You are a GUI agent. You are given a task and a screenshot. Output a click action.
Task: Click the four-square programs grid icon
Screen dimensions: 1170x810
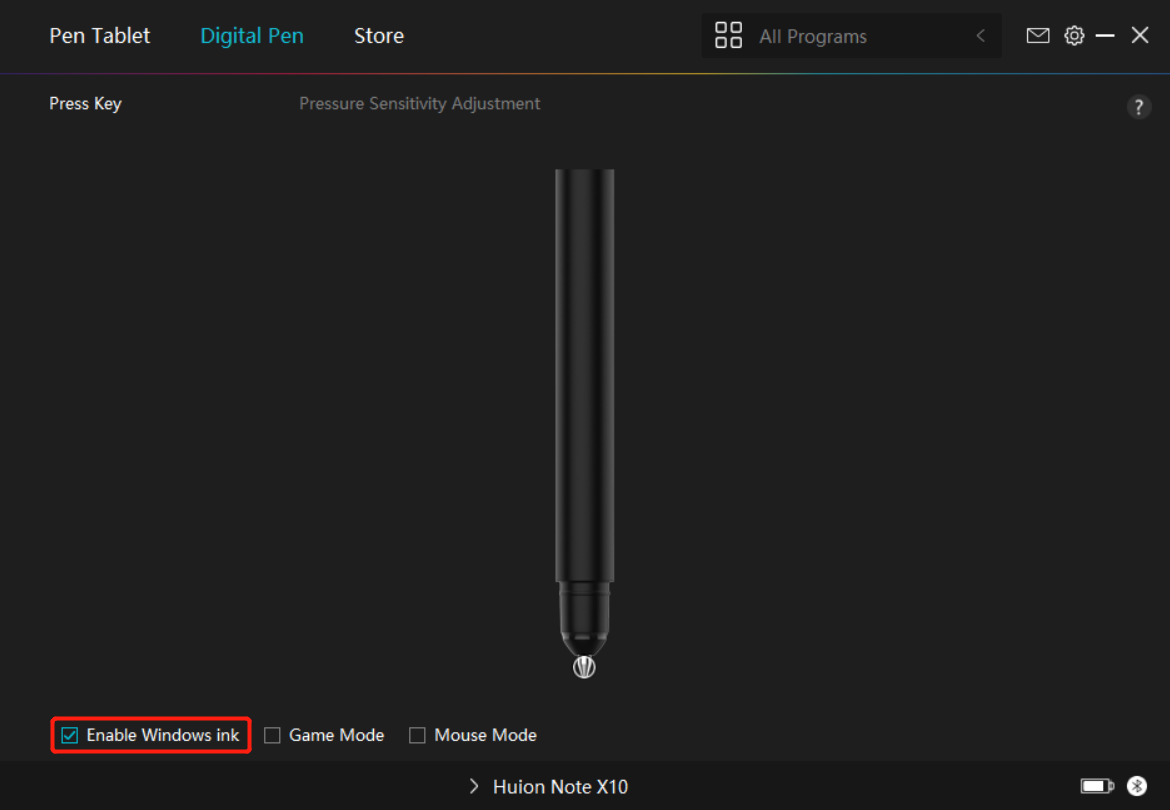(x=729, y=36)
